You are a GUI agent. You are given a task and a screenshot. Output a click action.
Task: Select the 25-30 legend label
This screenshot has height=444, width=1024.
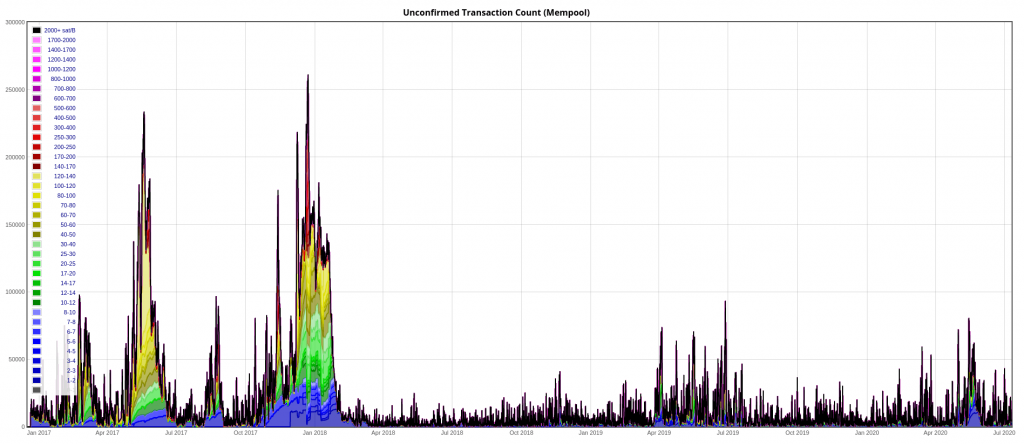67,254
